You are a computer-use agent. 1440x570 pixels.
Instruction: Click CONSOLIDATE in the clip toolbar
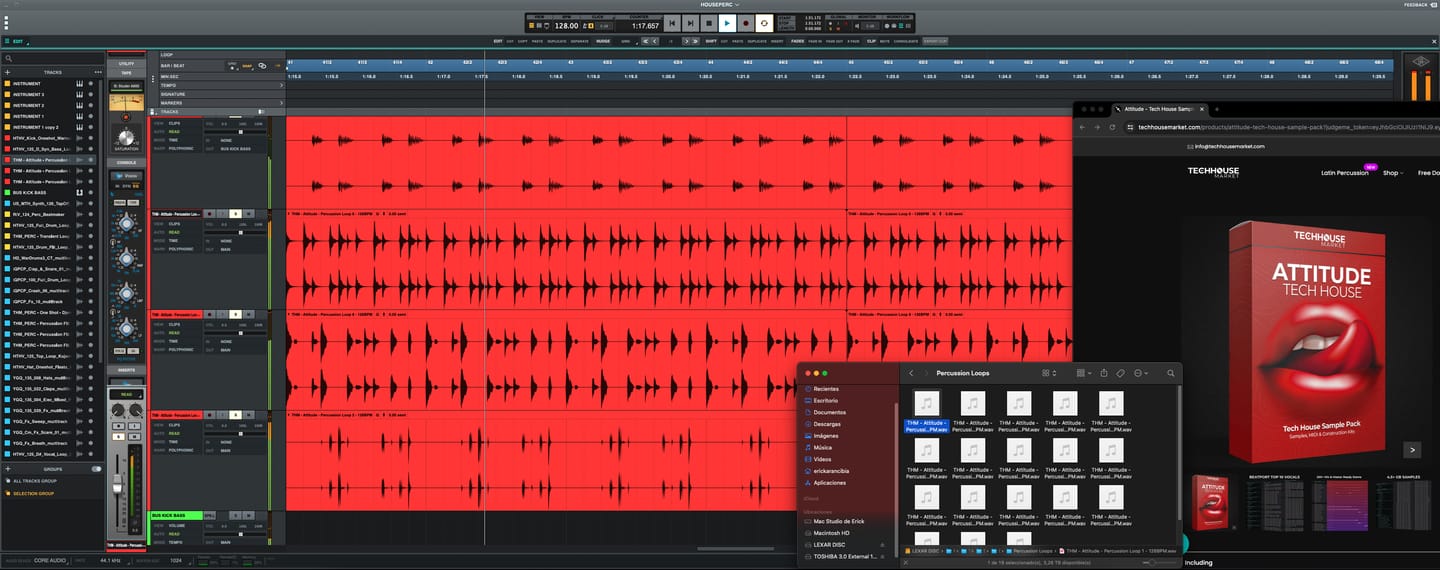[906, 41]
